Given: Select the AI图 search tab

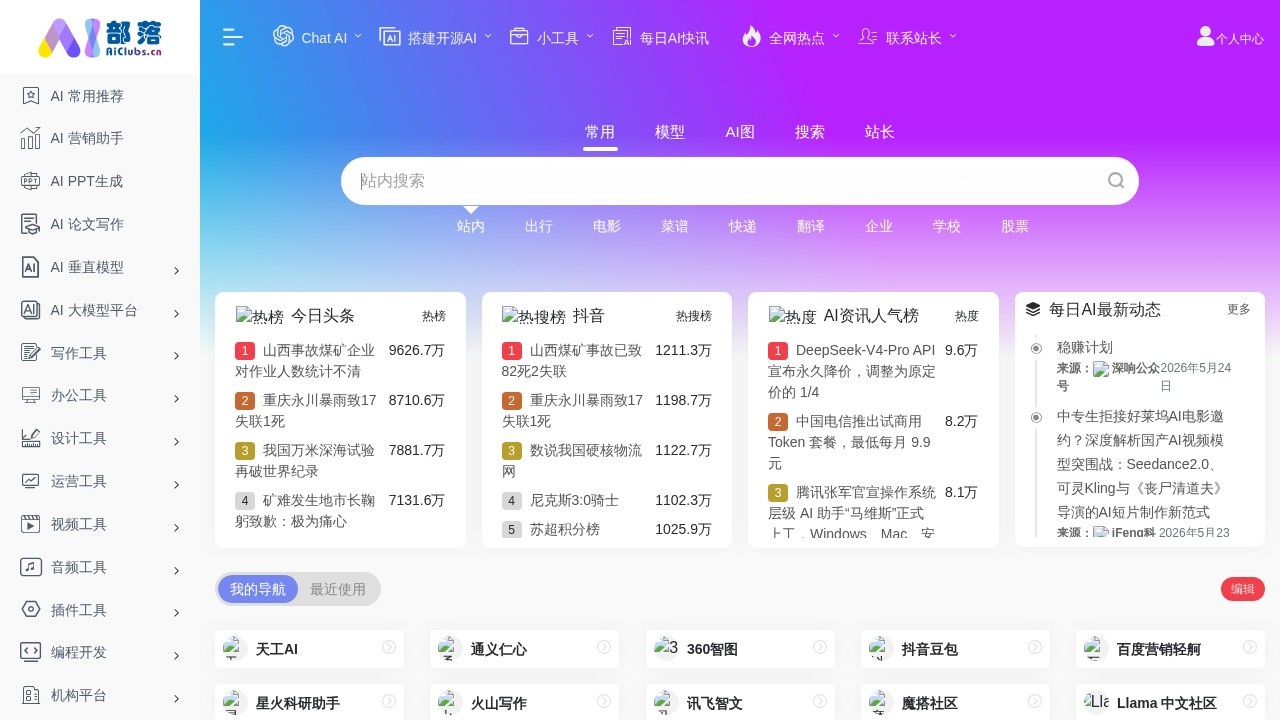Looking at the screenshot, I should click(740, 132).
